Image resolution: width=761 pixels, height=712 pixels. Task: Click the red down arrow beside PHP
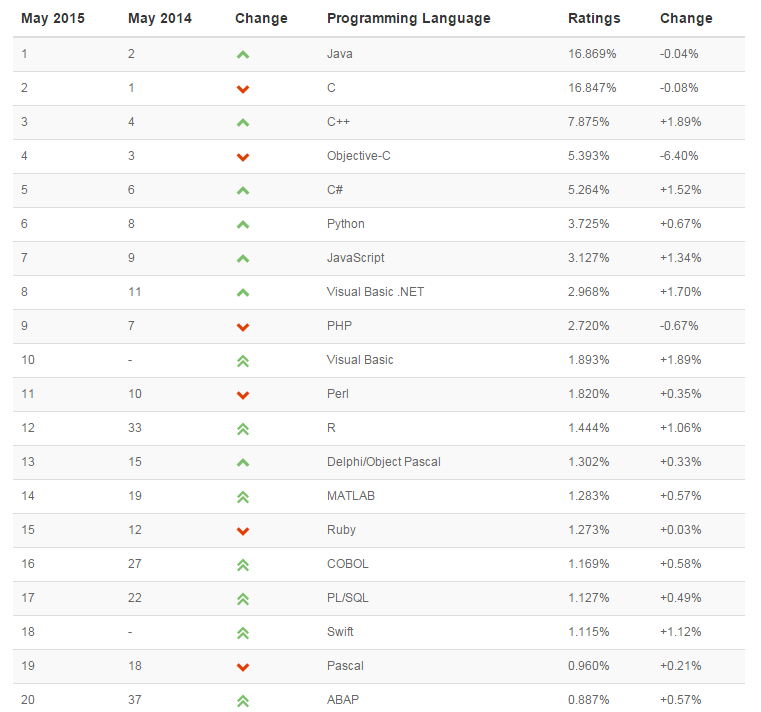[242, 327]
